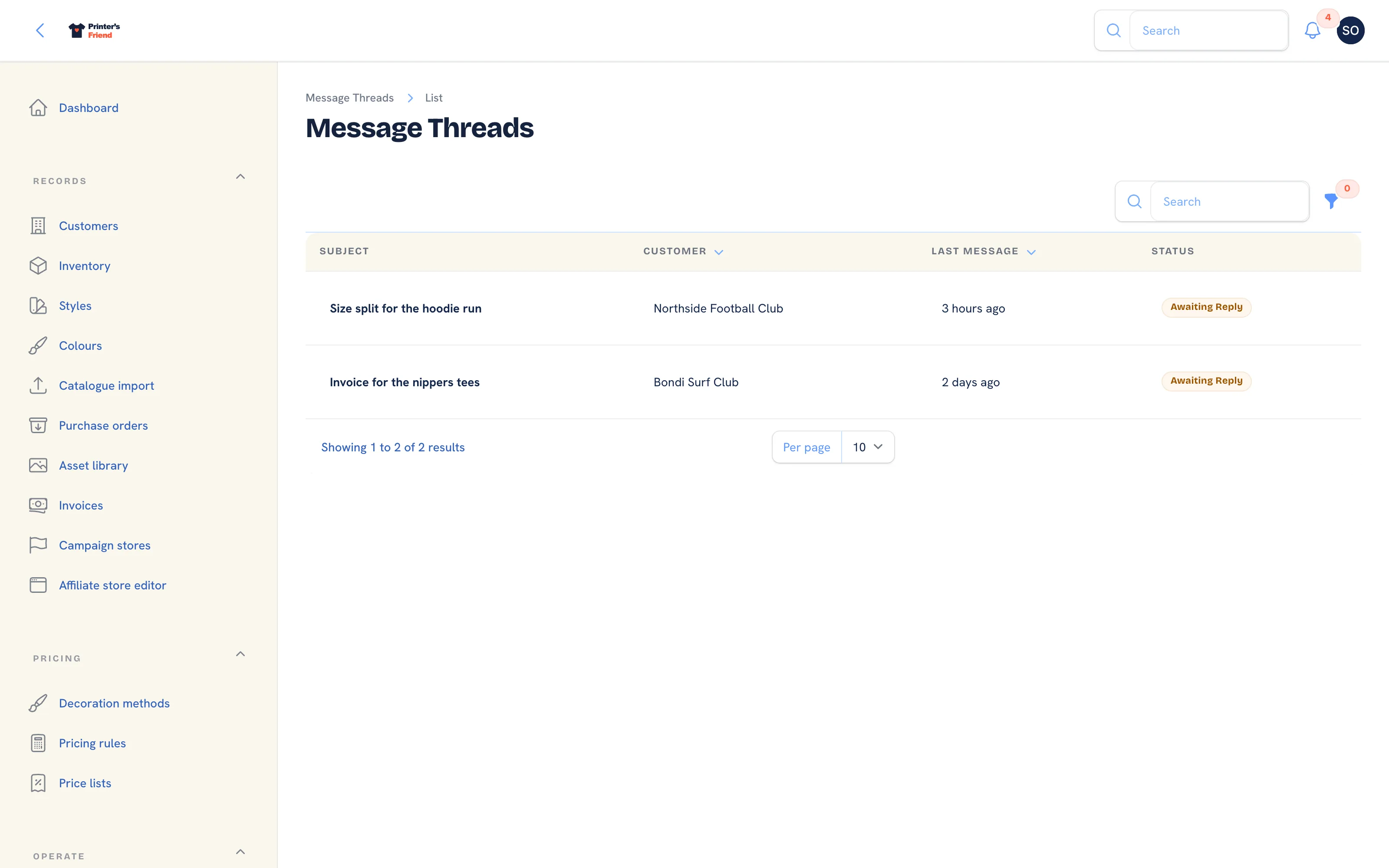The width and height of the screenshot is (1389, 868).
Task: Open the notifications bell
Action: pos(1312,30)
